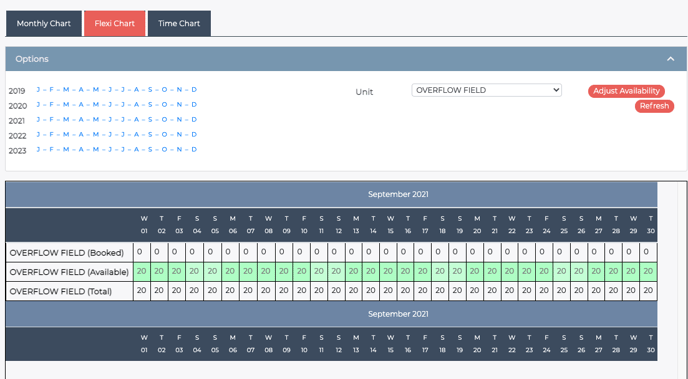Viewport: 688px width, 379px height.
Task: Click the Adjust Availability button
Action: (x=626, y=91)
